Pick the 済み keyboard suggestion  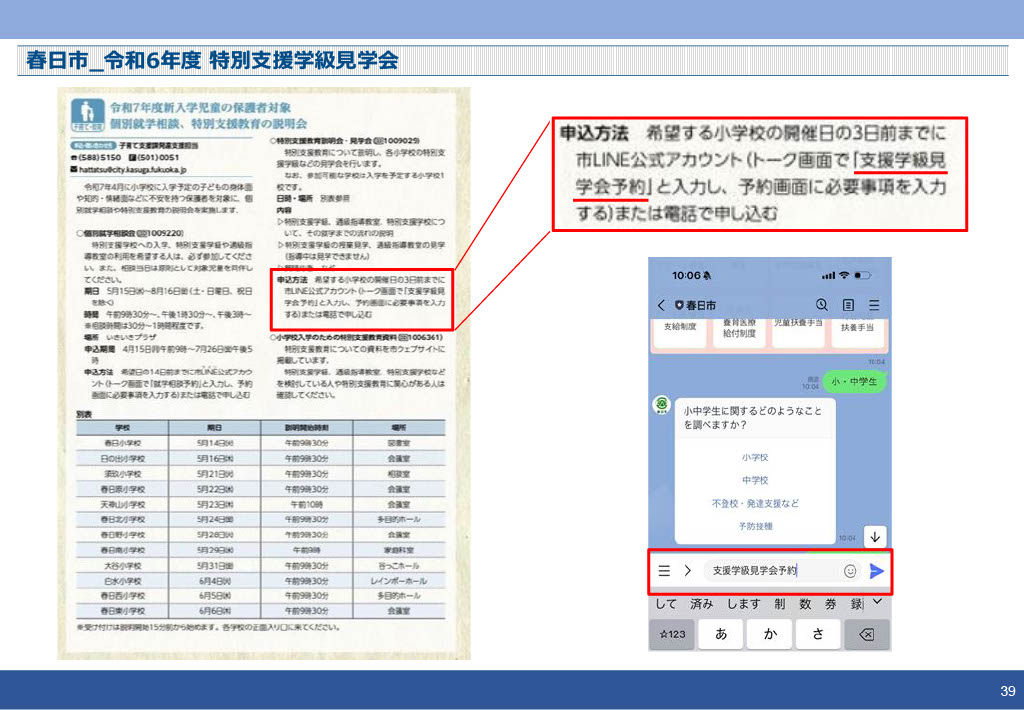point(701,604)
